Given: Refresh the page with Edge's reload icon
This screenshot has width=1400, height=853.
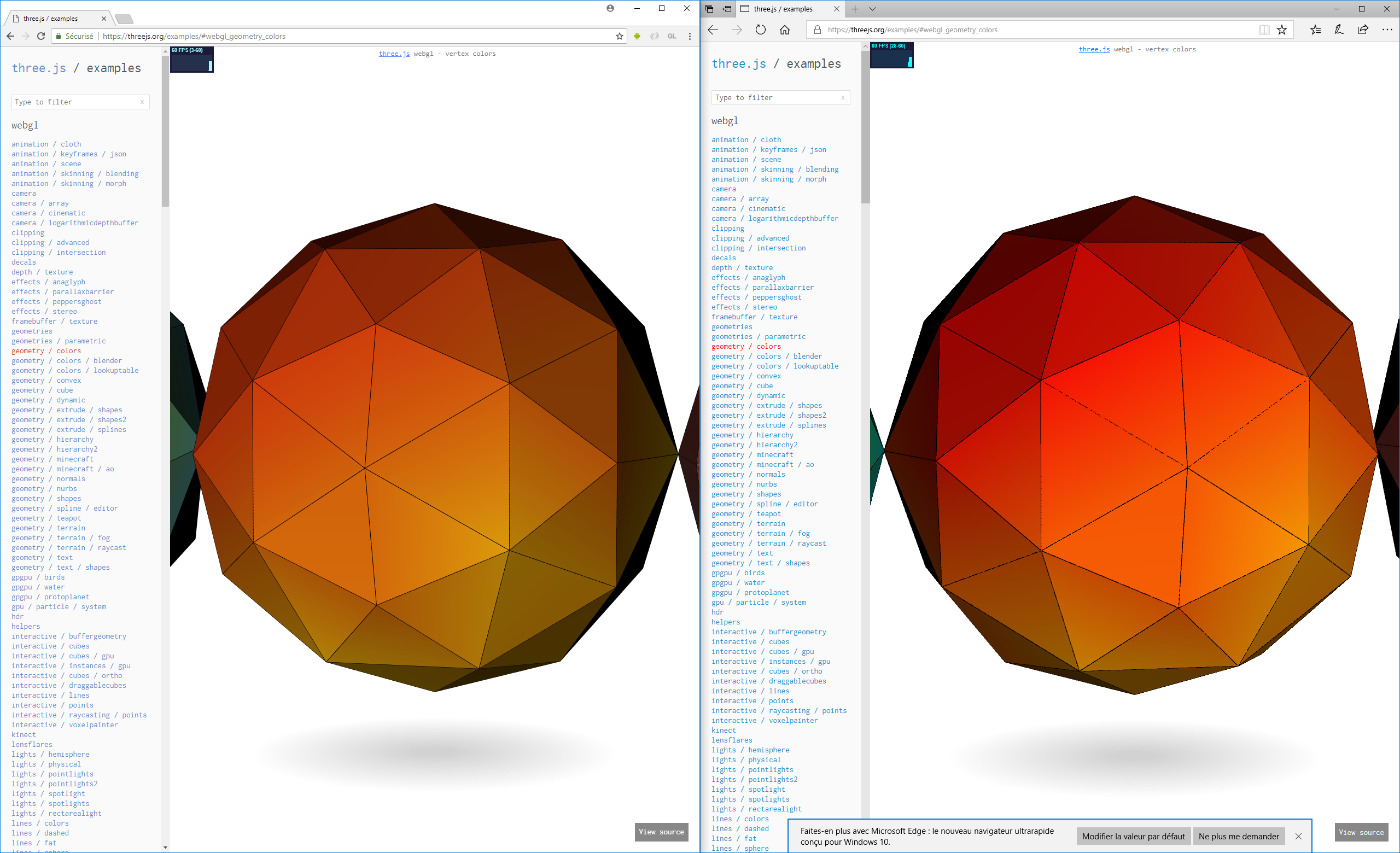Looking at the screenshot, I should pyautogui.click(x=761, y=30).
